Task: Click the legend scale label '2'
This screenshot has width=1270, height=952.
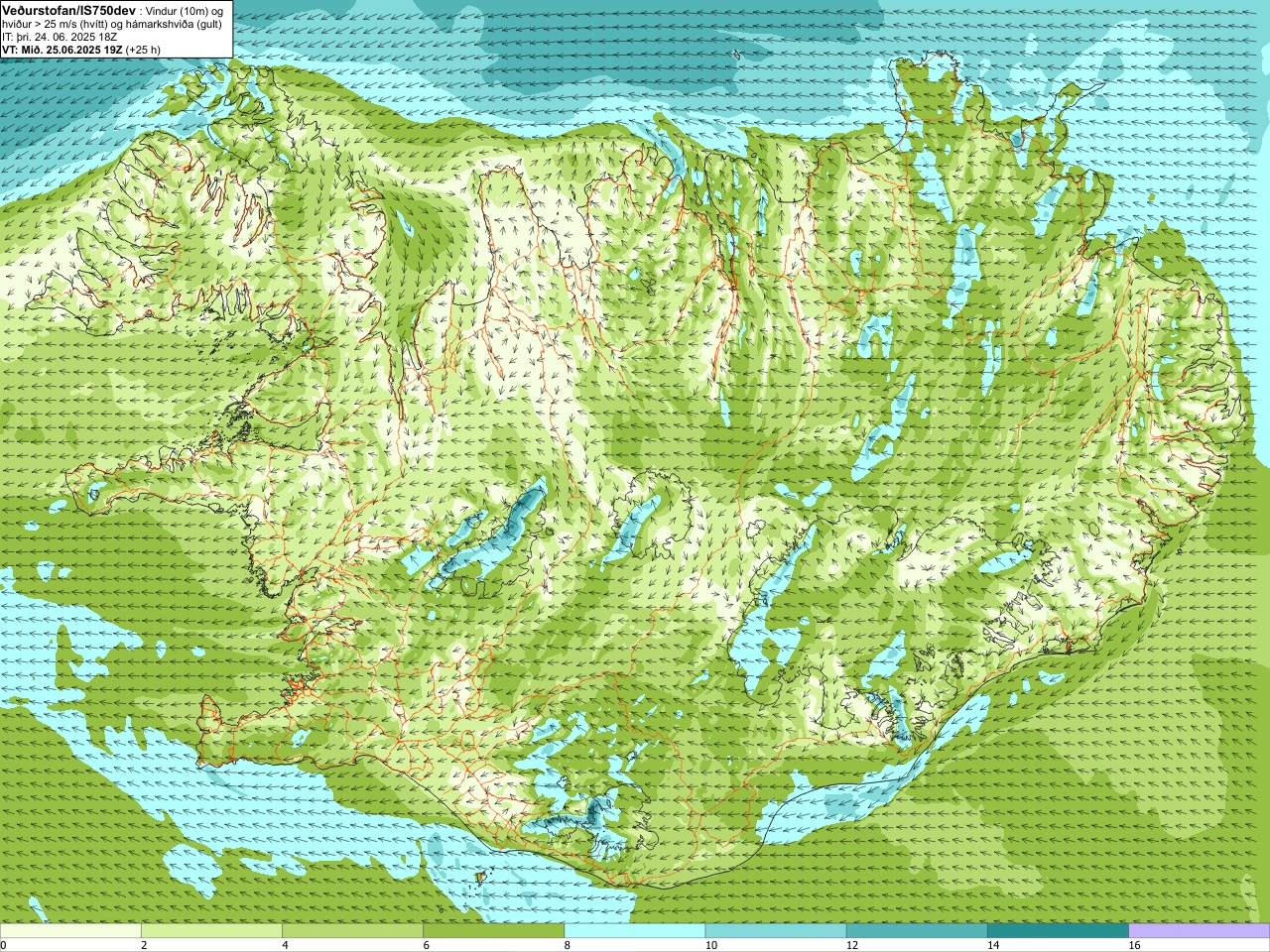Action: pyautogui.click(x=144, y=946)
